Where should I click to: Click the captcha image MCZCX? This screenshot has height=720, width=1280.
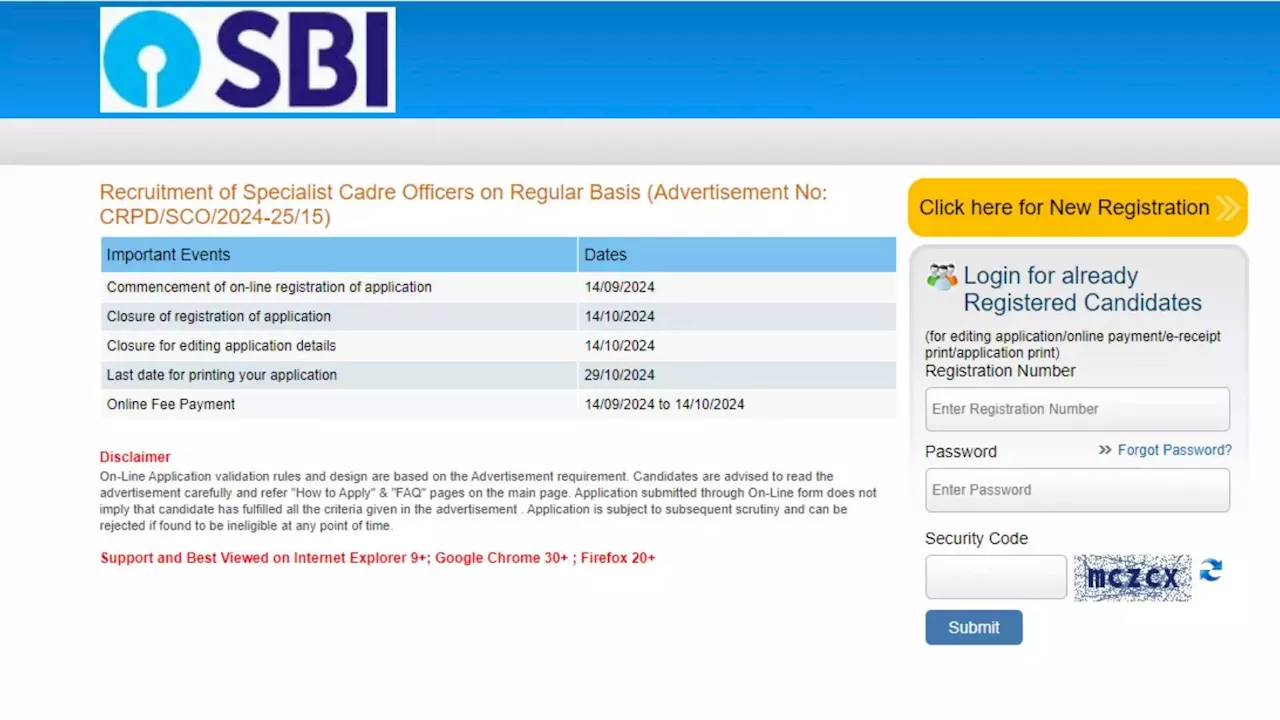[1133, 578]
